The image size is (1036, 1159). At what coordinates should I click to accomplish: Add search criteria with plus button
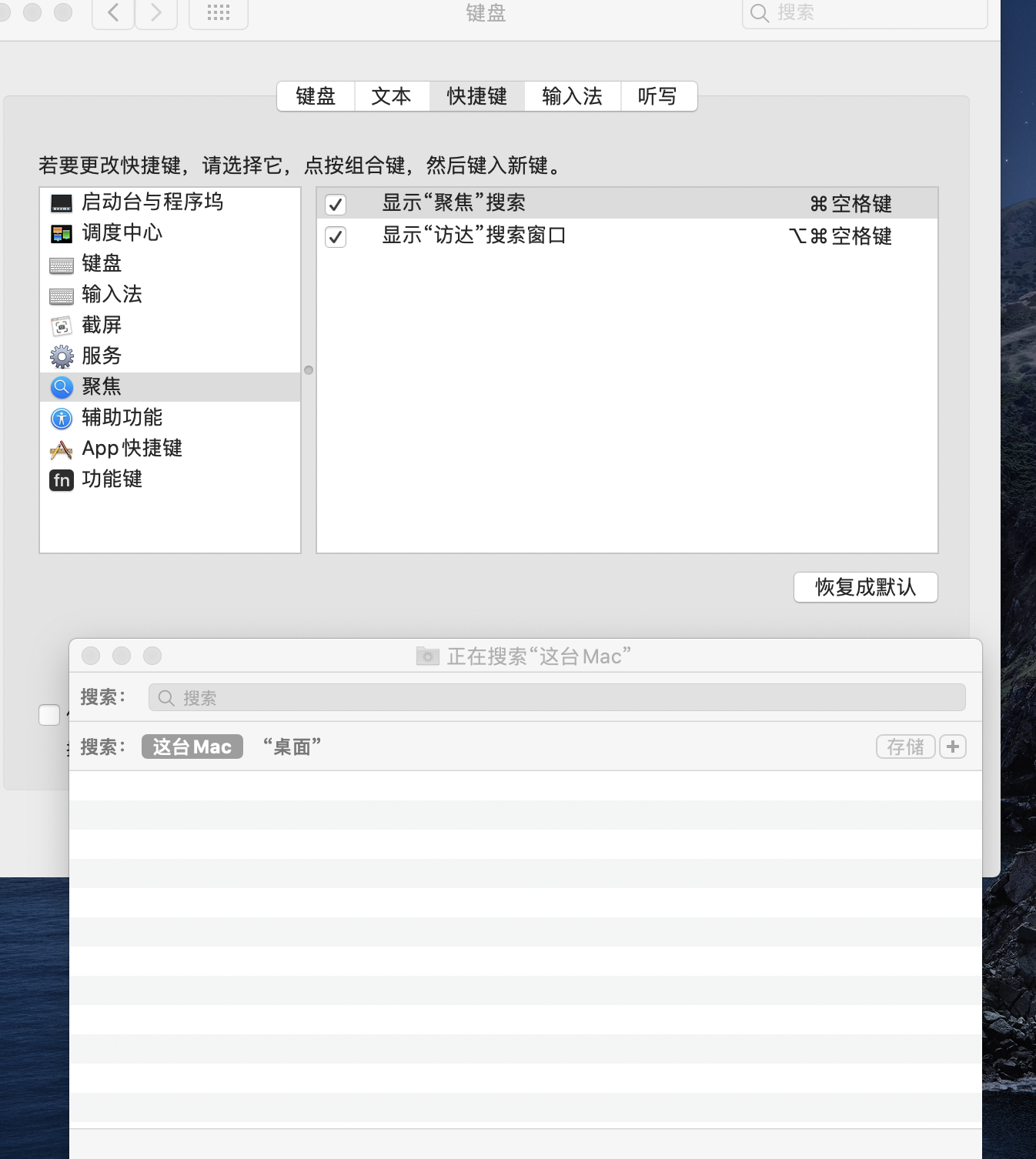pyautogui.click(x=953, y=747)
